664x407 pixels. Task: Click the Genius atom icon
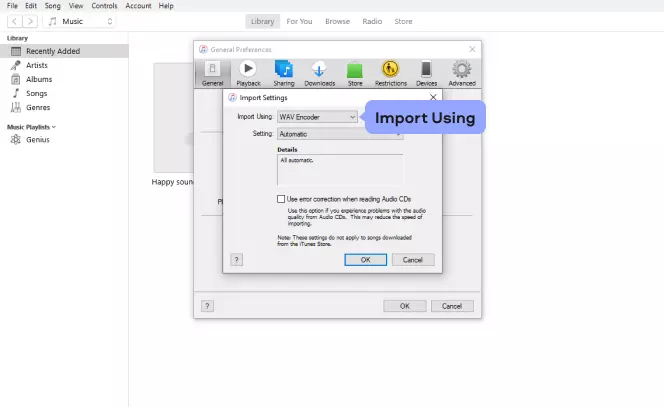coord(16,139)
